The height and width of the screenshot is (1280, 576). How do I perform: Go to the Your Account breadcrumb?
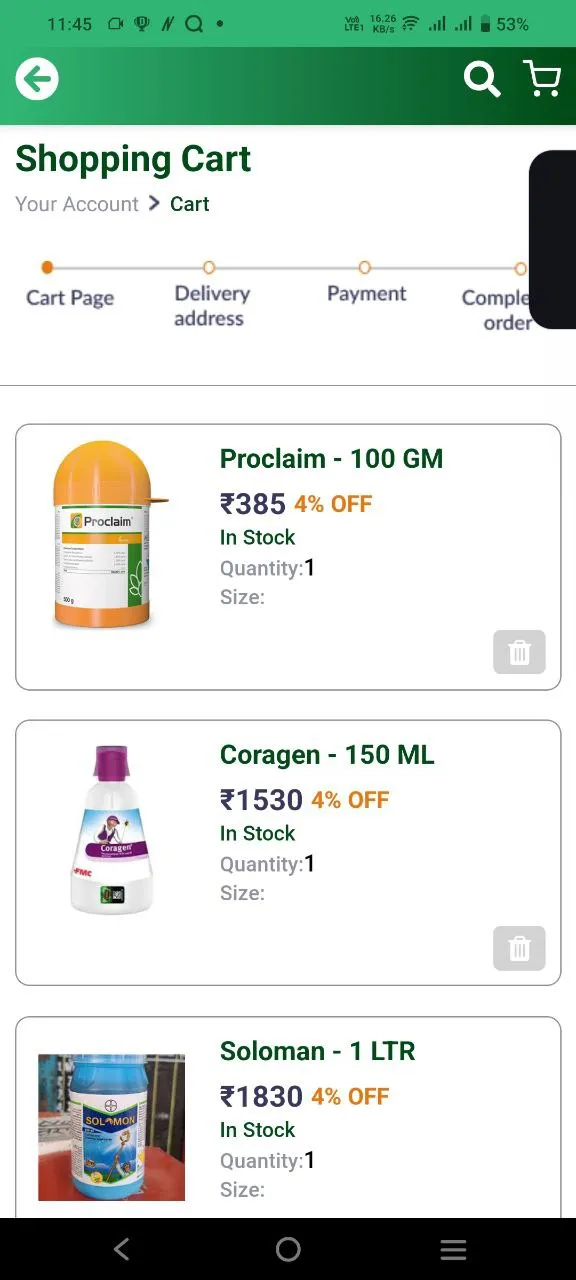click(77, 204)
